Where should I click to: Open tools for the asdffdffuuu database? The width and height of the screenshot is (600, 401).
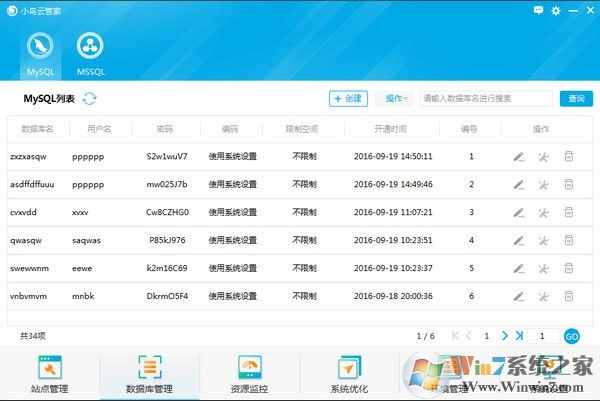543,184
